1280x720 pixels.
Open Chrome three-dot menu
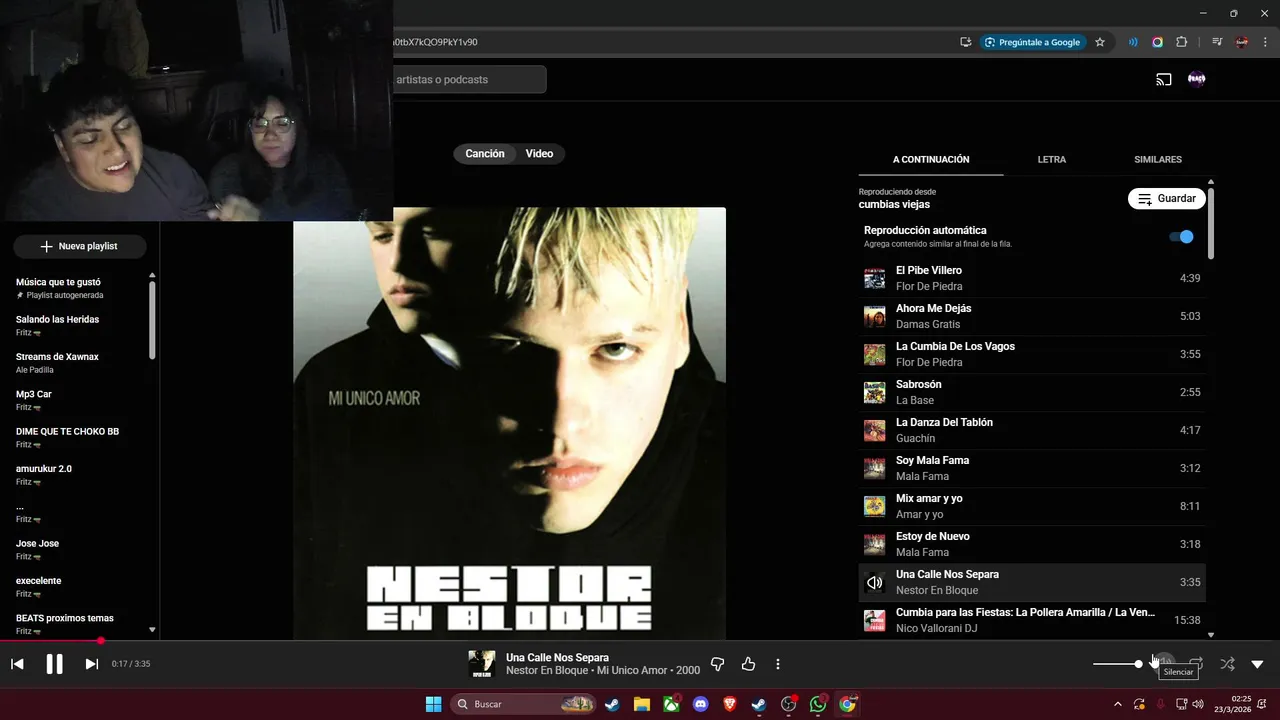click(1264, 42)
